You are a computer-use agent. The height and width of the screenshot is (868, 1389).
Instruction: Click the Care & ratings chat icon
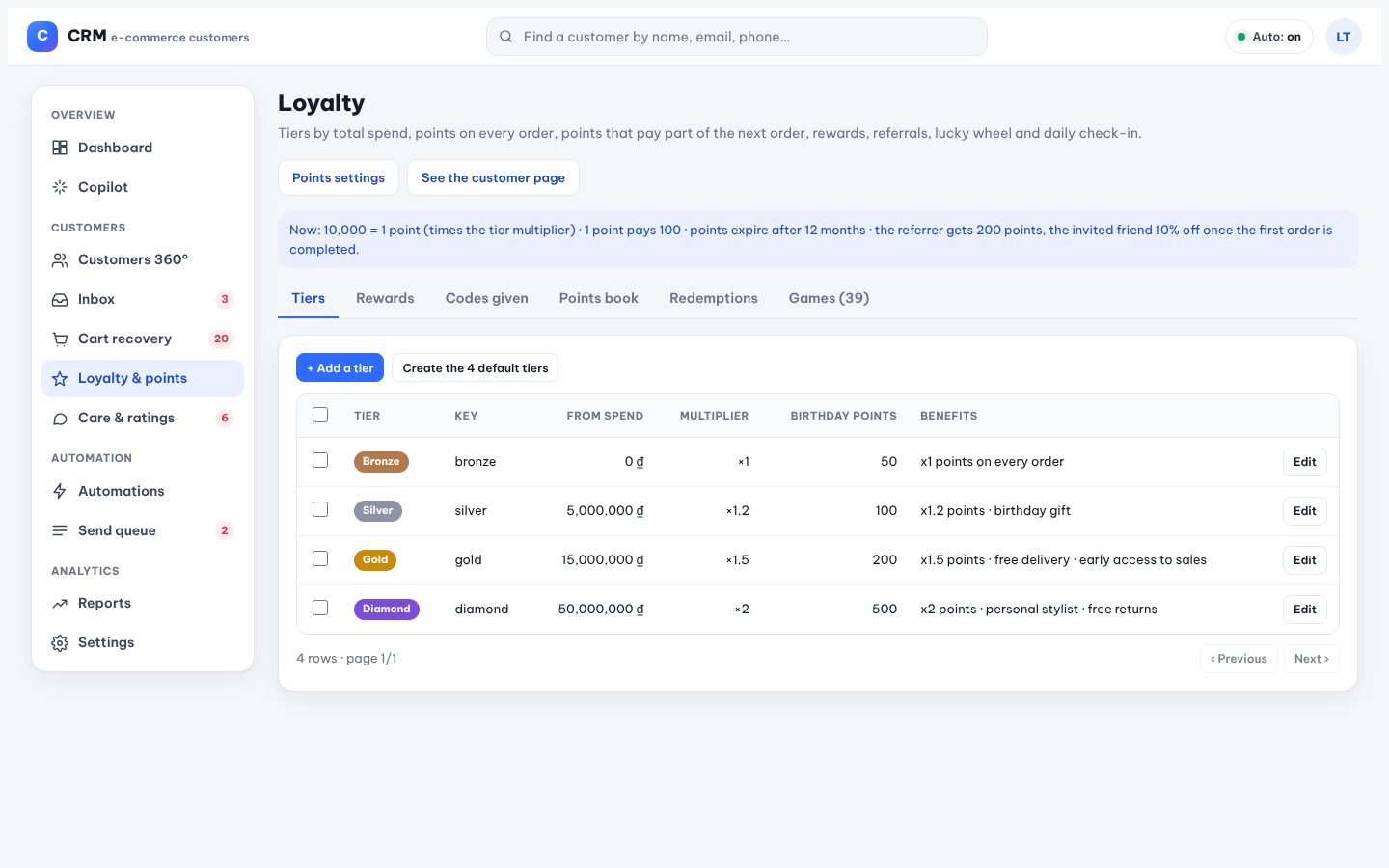(x=60, y=418)
